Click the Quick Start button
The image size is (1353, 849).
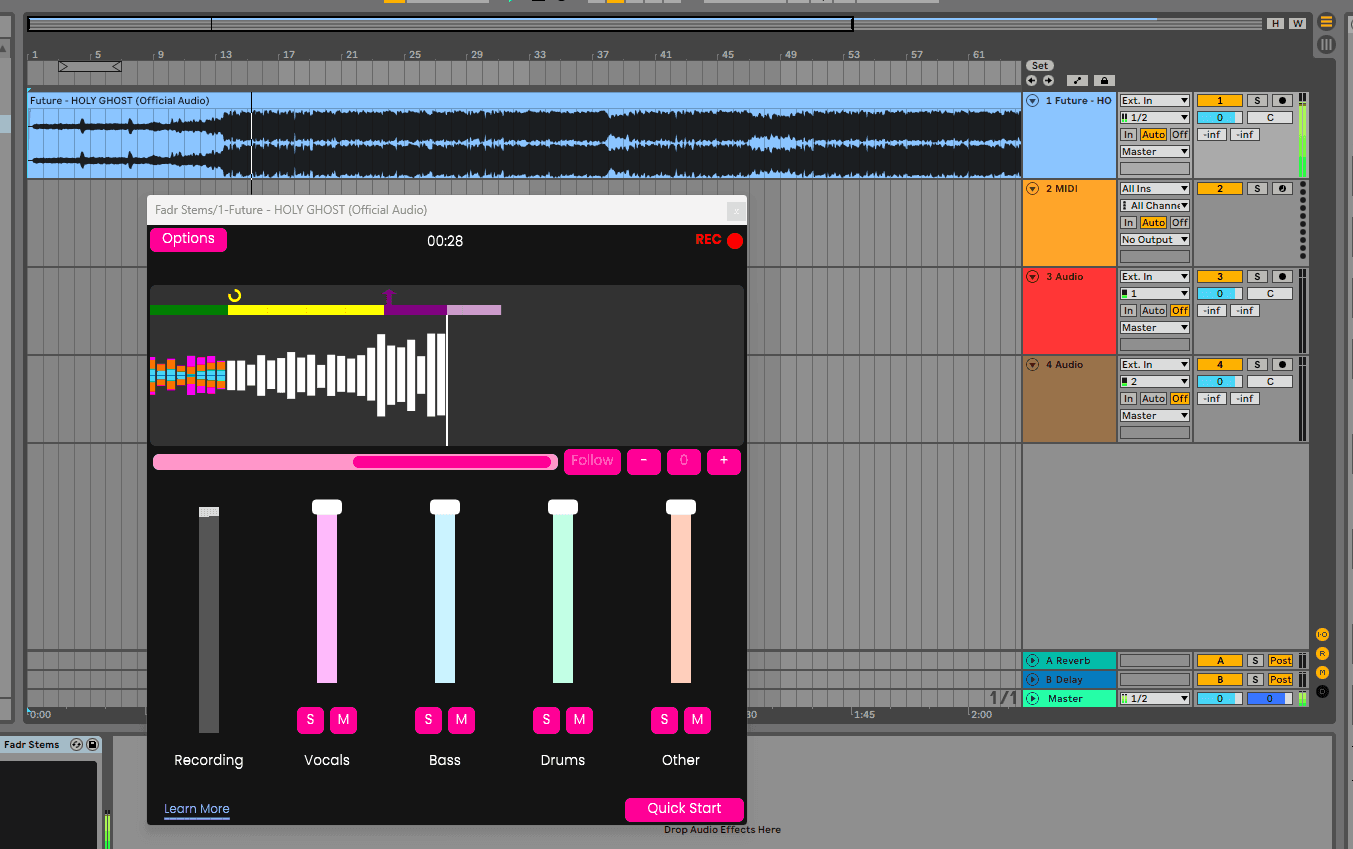pyautogui.click(x=684, y=809)
